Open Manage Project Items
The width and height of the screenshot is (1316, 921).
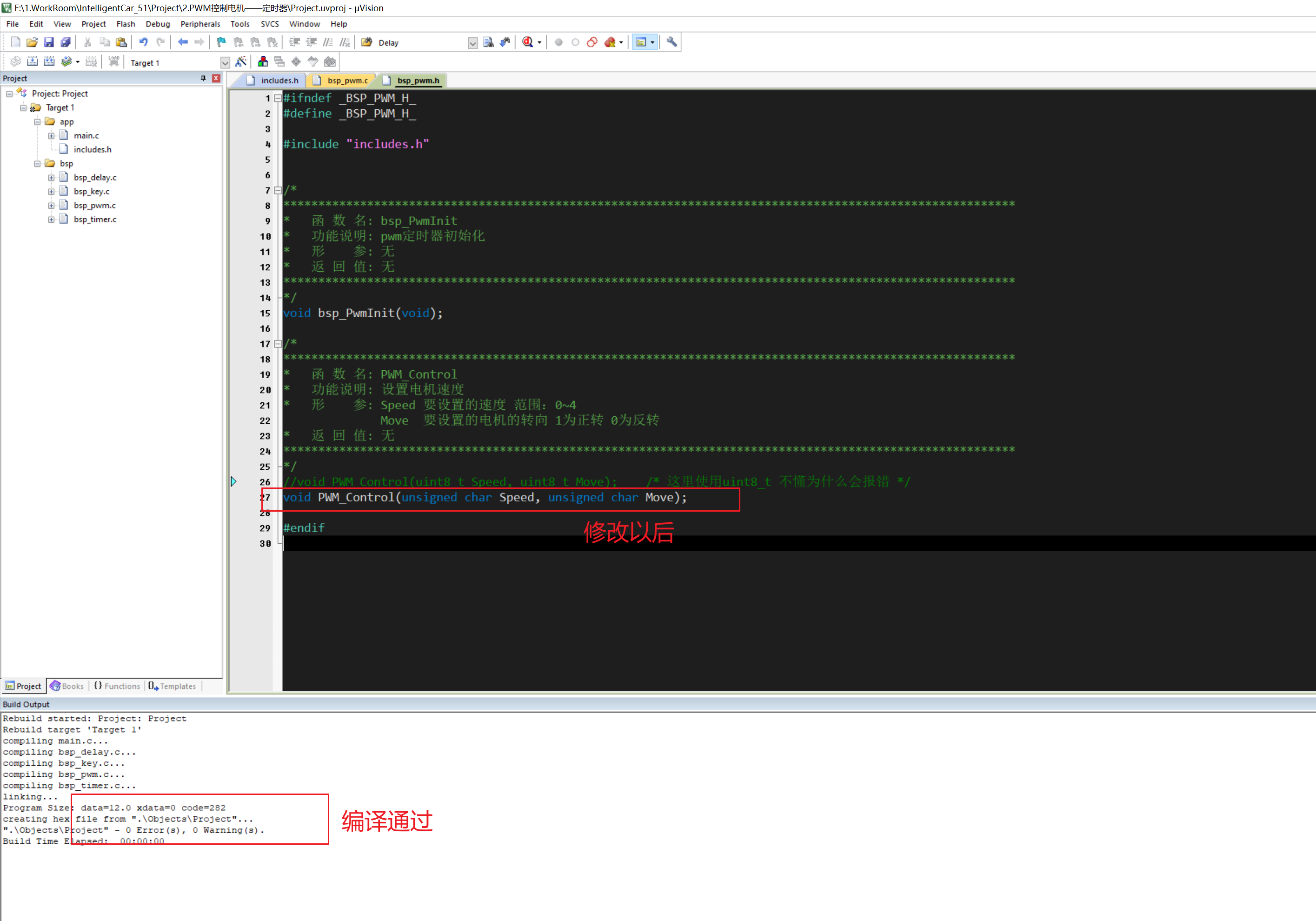[263, 61]
